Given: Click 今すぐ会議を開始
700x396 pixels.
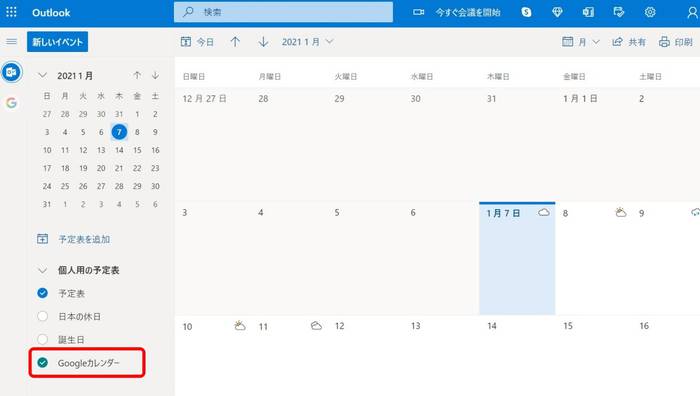Looking at the screenshot, I should [x=468, y=13].
